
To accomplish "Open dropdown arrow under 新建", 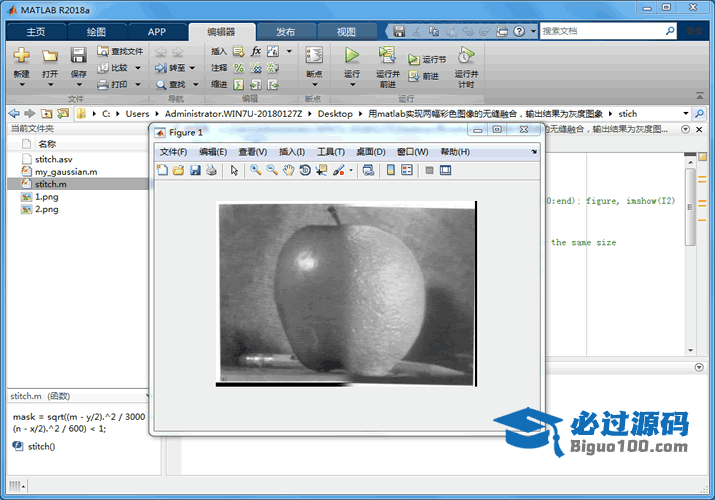I will 21,85.
